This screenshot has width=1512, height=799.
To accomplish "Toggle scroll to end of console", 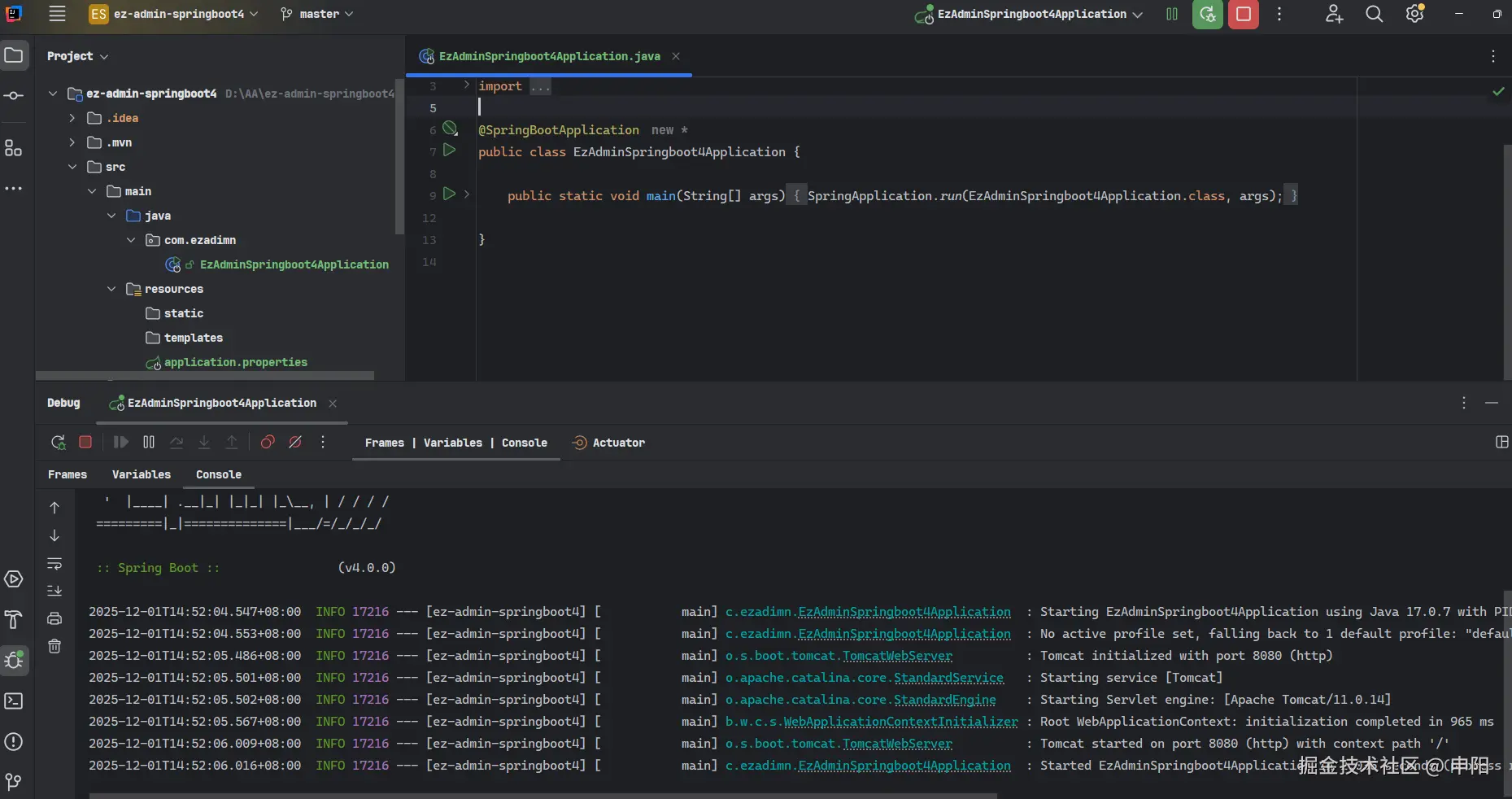I will [x=54, y=591].
